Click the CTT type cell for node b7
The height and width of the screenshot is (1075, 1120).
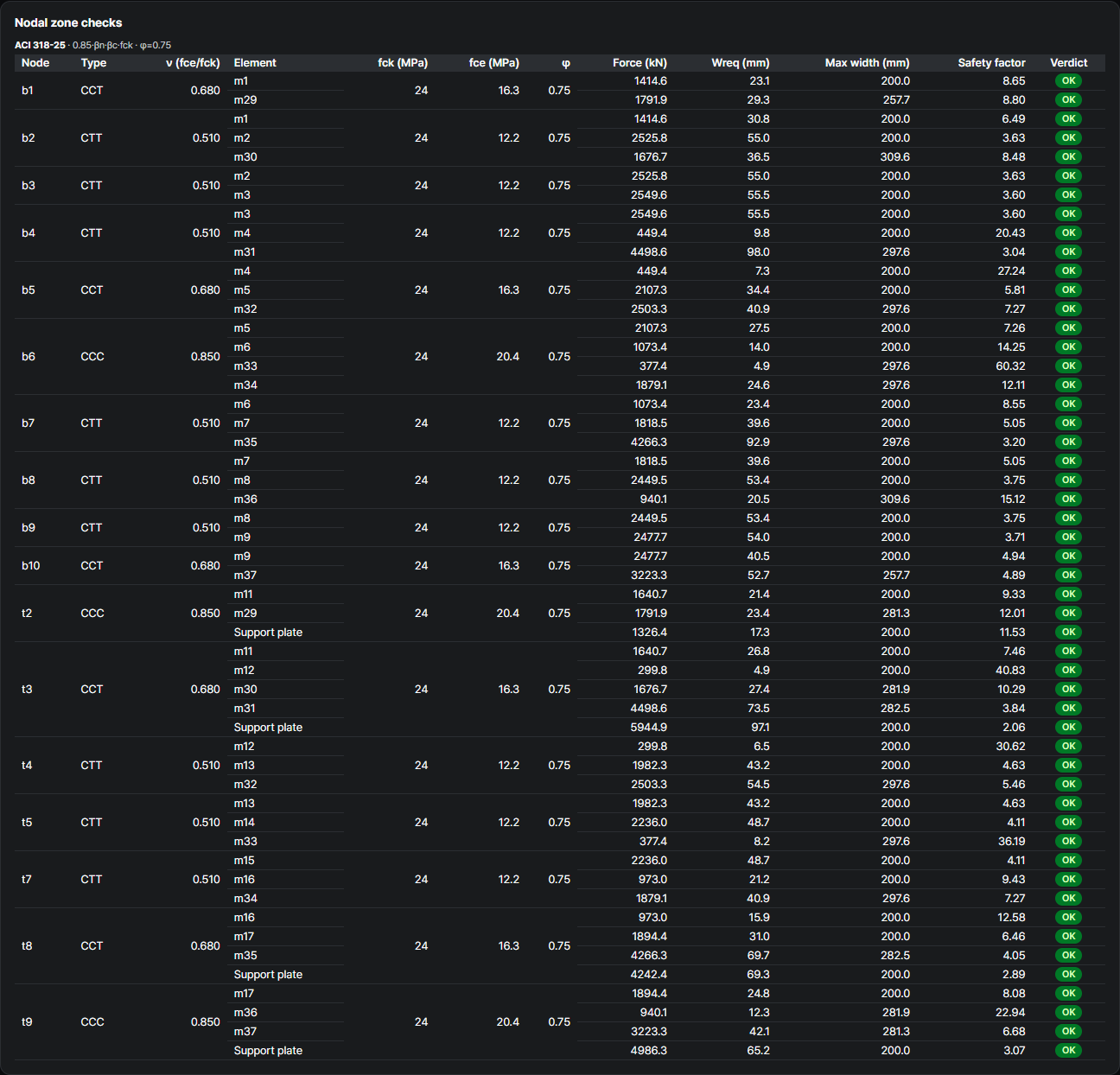pos(92,423)
